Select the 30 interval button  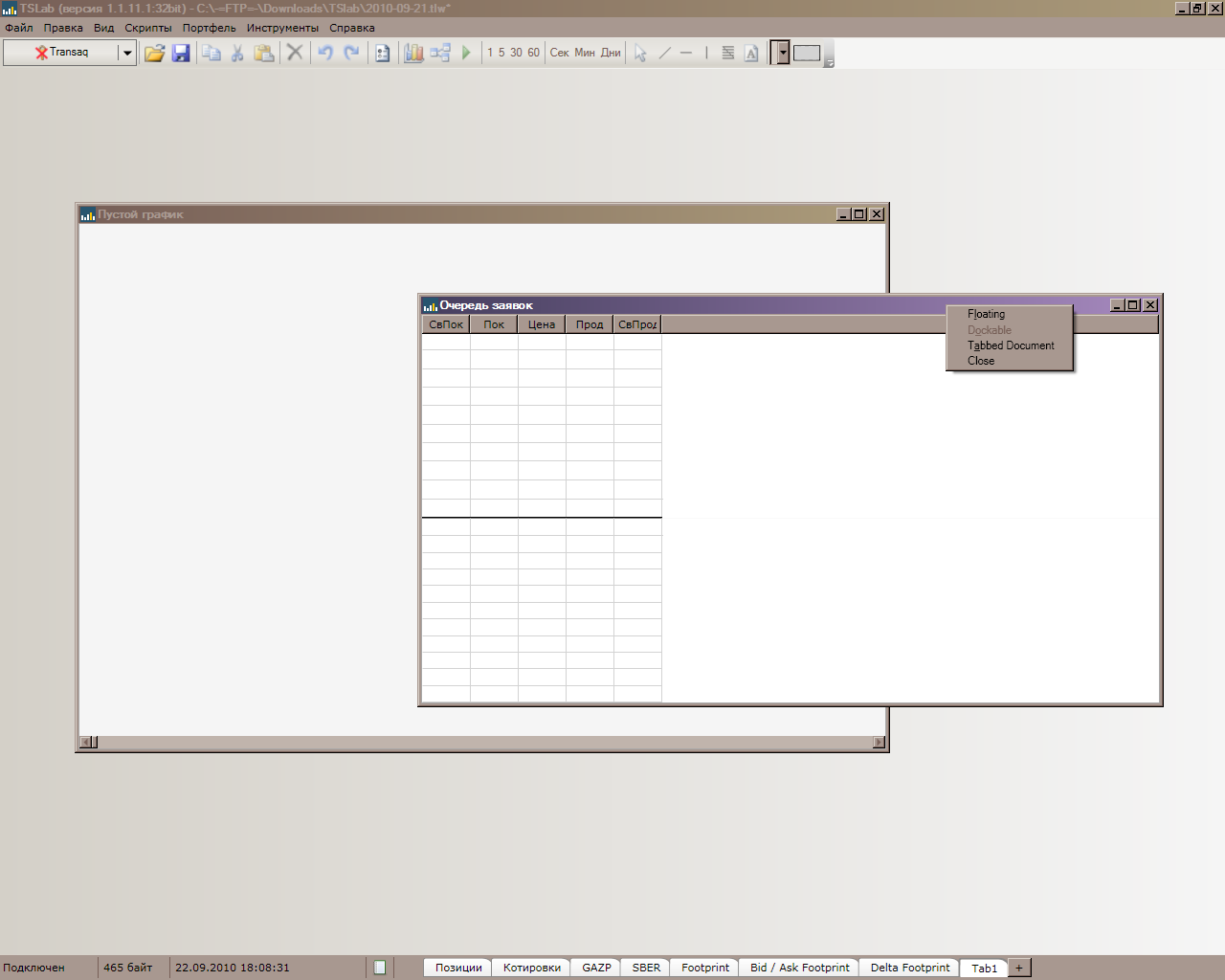pos(516,53)
